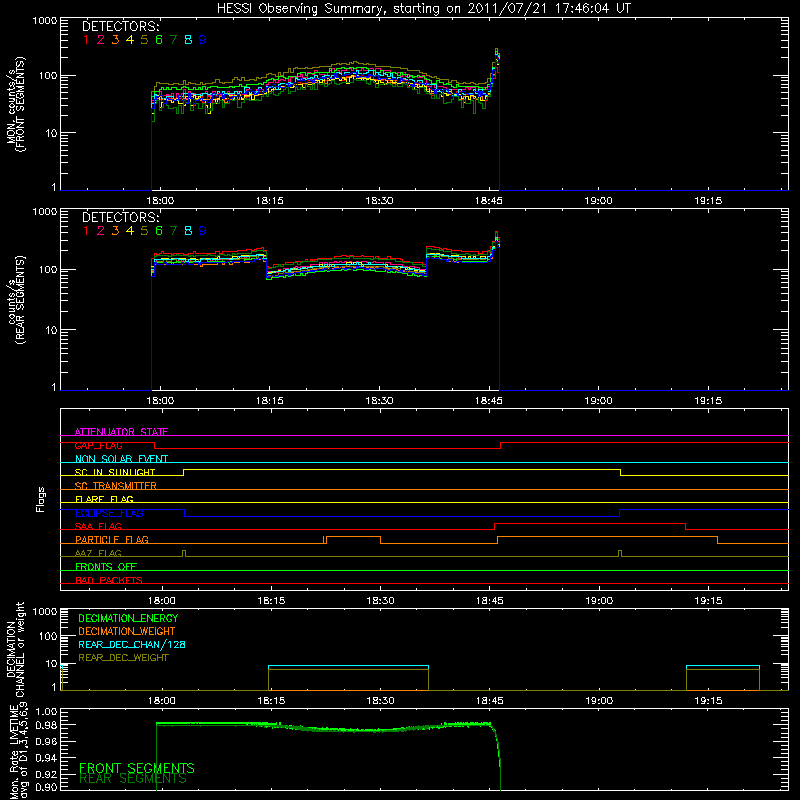The width and height of the screenshot is (800, 800).
Task: Select the BAD_PACKETS flag label
Action: [109, 580]
